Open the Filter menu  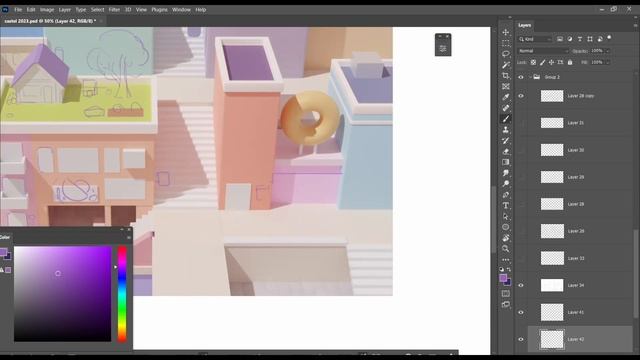(114, 9)
